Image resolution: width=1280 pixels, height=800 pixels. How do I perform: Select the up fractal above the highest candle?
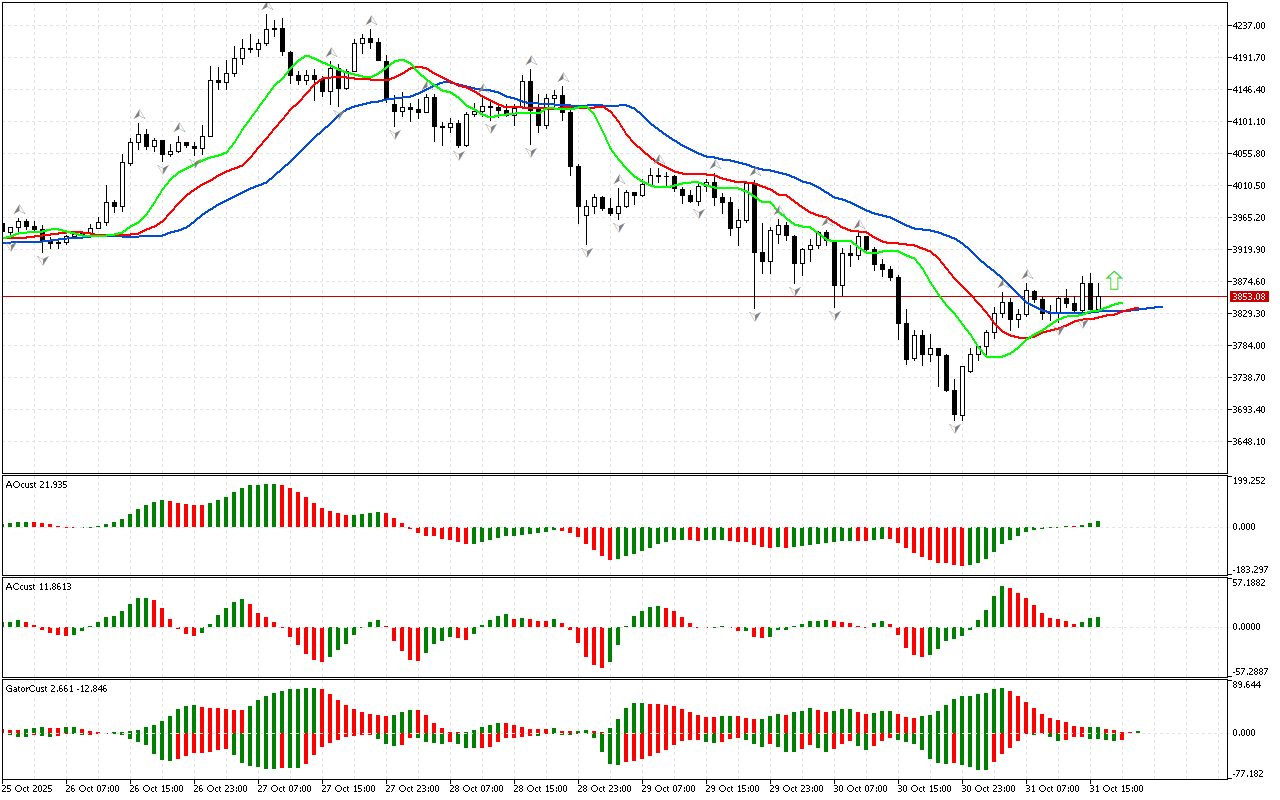click(267, 9)
